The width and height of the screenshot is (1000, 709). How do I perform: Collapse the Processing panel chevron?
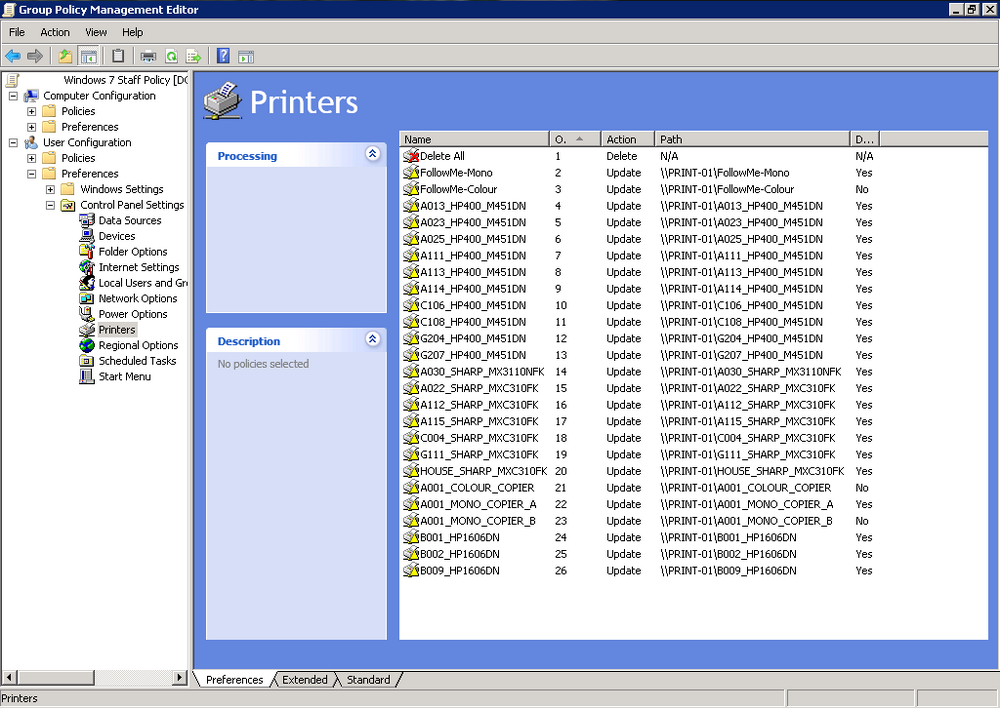point(373,154)
